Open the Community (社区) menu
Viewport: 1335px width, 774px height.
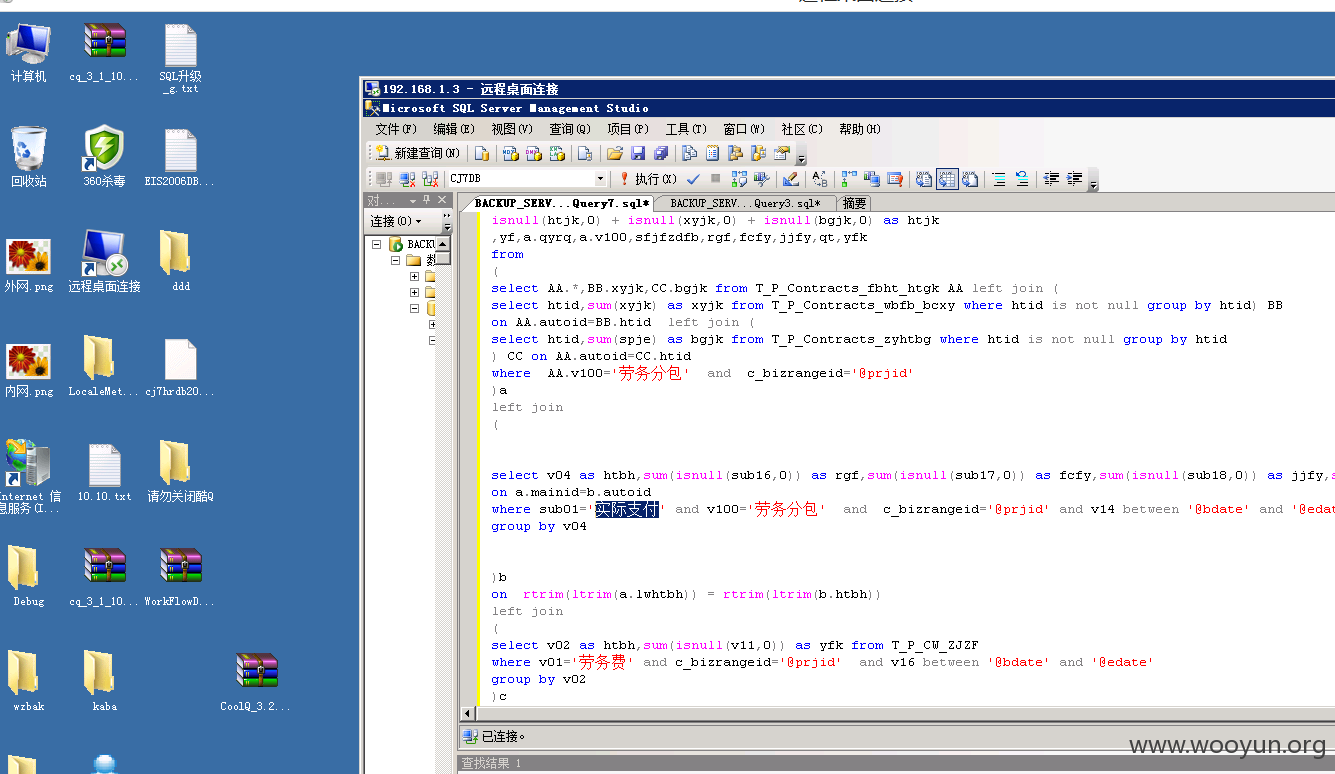pos(802,129)
